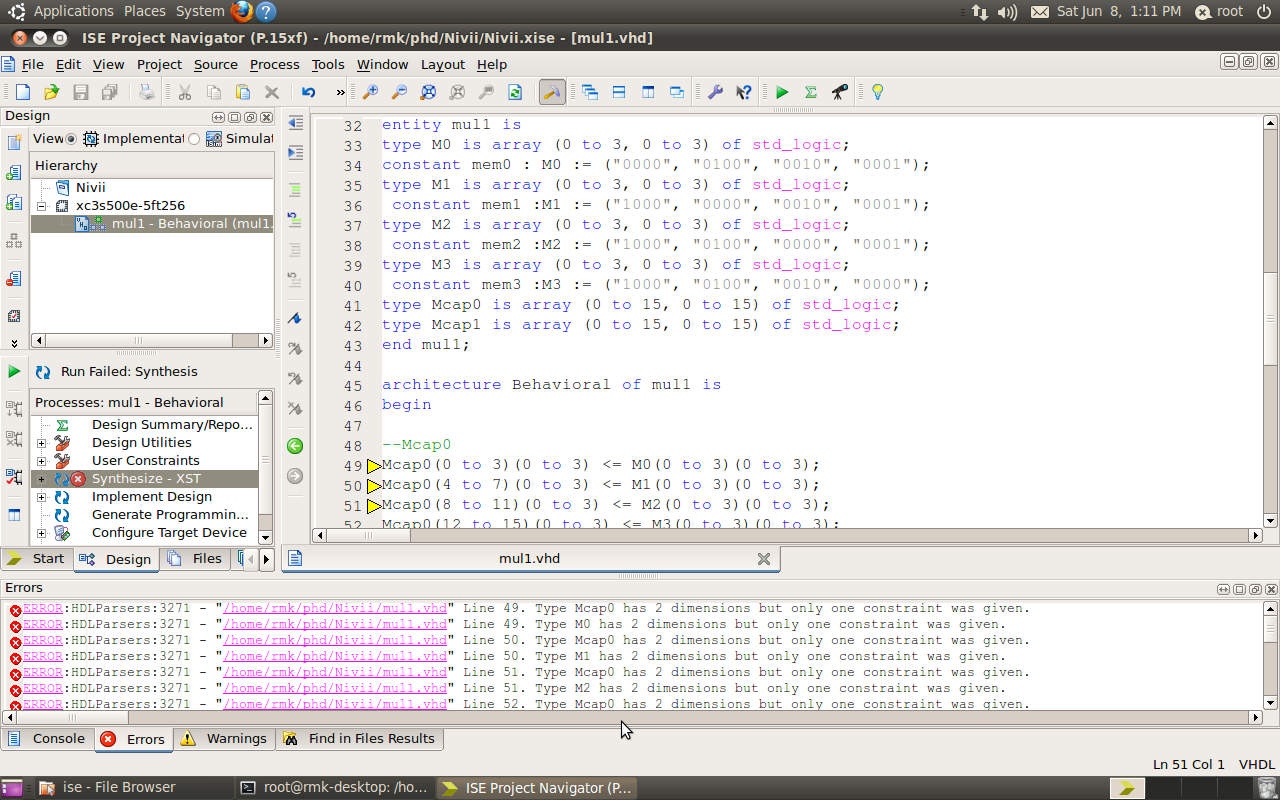Select Synthesize - XST in the Processes list
This screenshot has width=1280, height=800.
(x=146, y=479)
